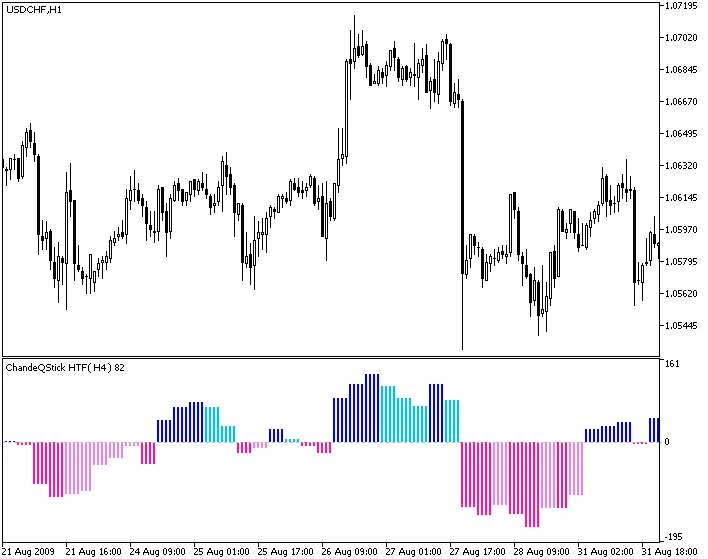The image size is (708, 559).
Task: Click the 0 level on indicator scale
Action: tap(667, 441)
